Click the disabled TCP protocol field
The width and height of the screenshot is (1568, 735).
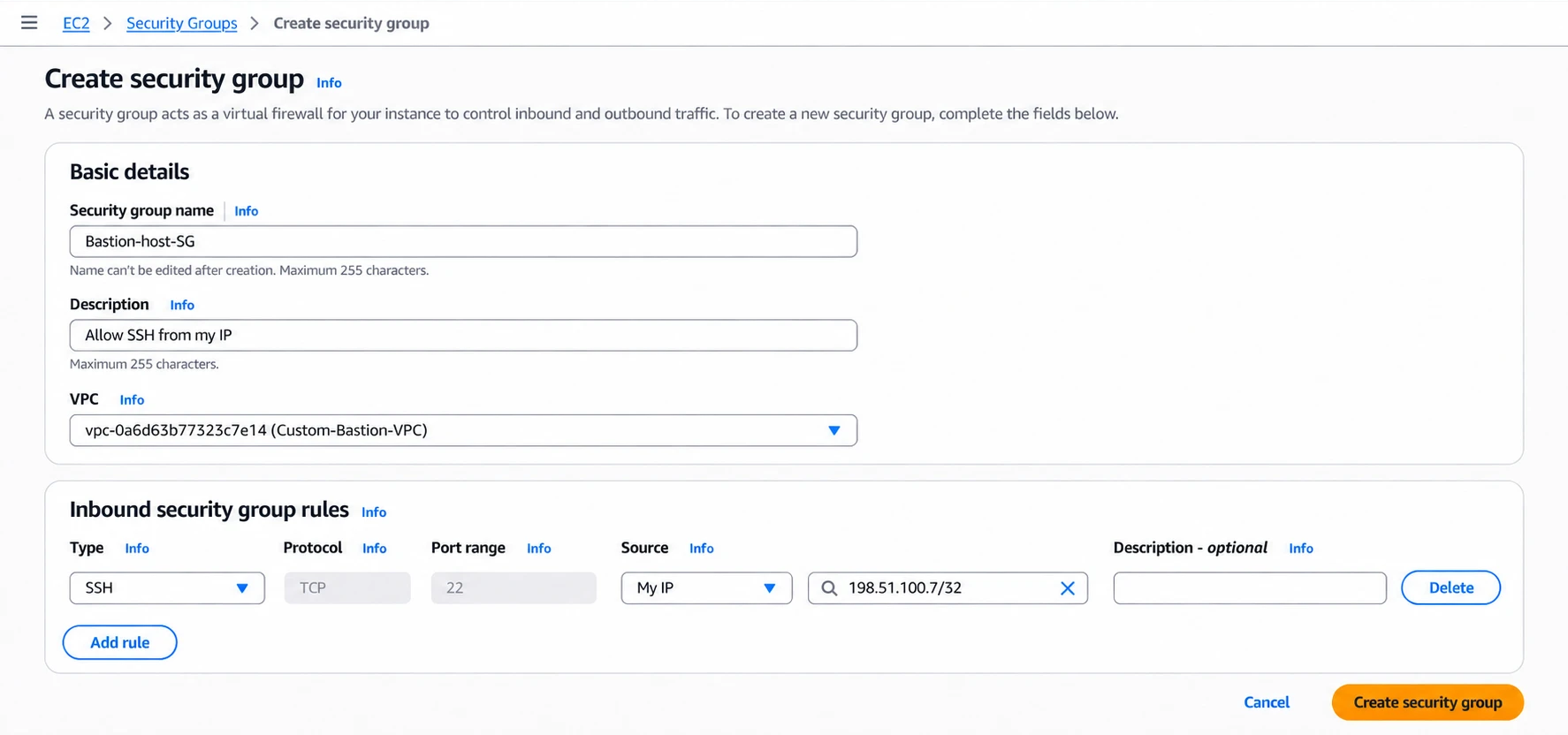tap(347, 588)
